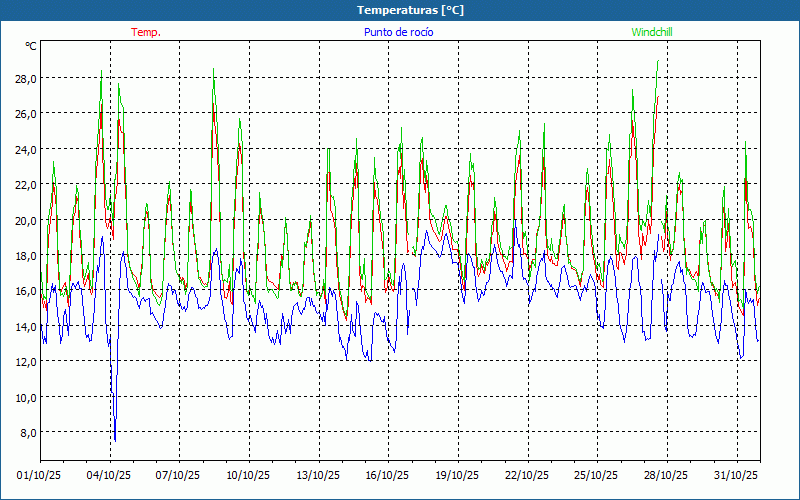Click the 16,0 value on the y-axis
This screenshot has height=500, width=800.
(25, 291)
